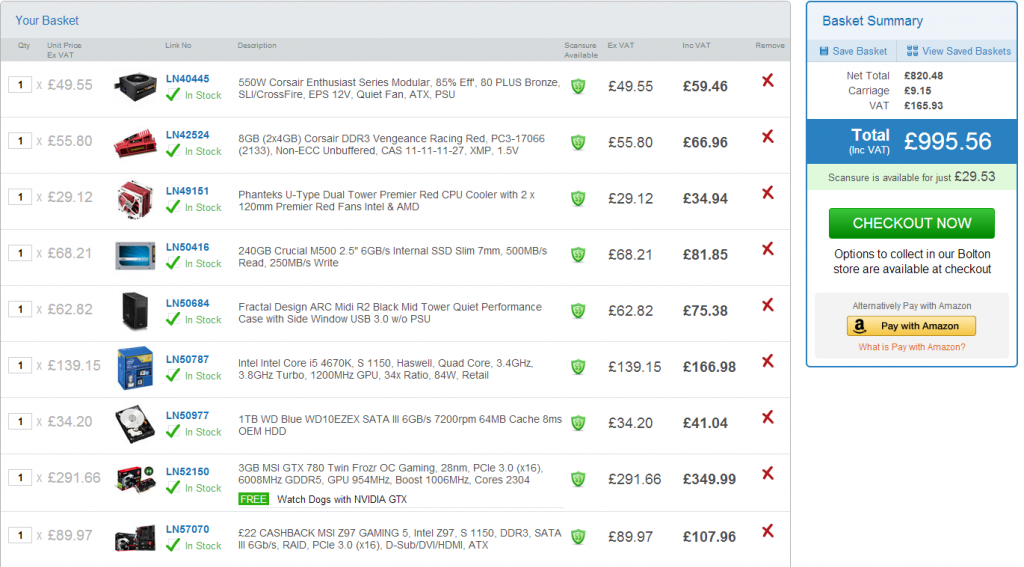Screen dimensions: 1024x567
Task: Open product link LN52150
Action: [187, 472]
